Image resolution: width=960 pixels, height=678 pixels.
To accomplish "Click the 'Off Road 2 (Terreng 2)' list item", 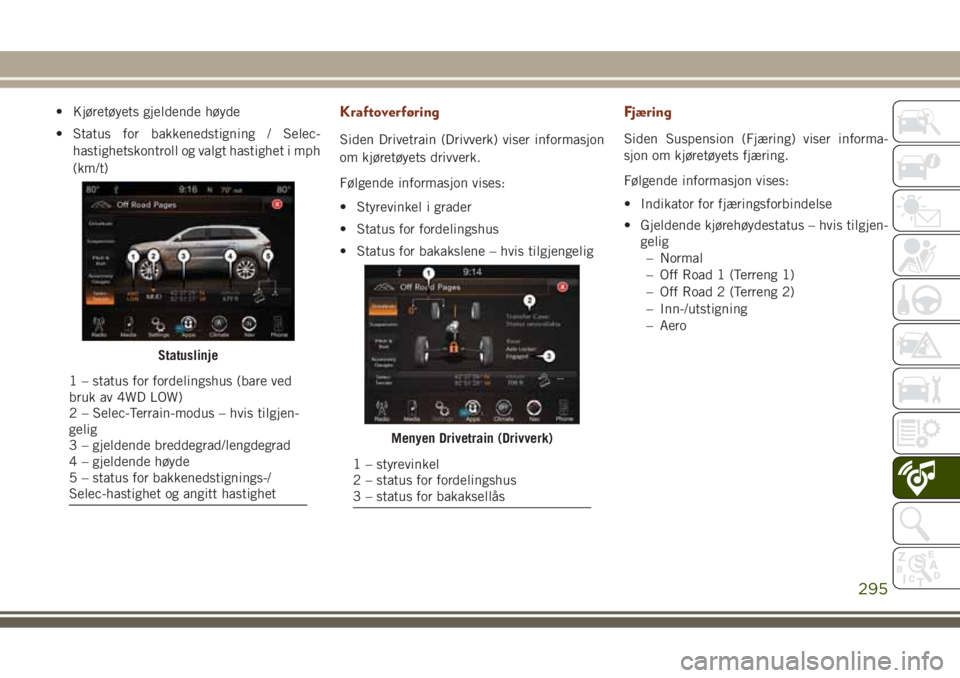I will tap(727, 292).
